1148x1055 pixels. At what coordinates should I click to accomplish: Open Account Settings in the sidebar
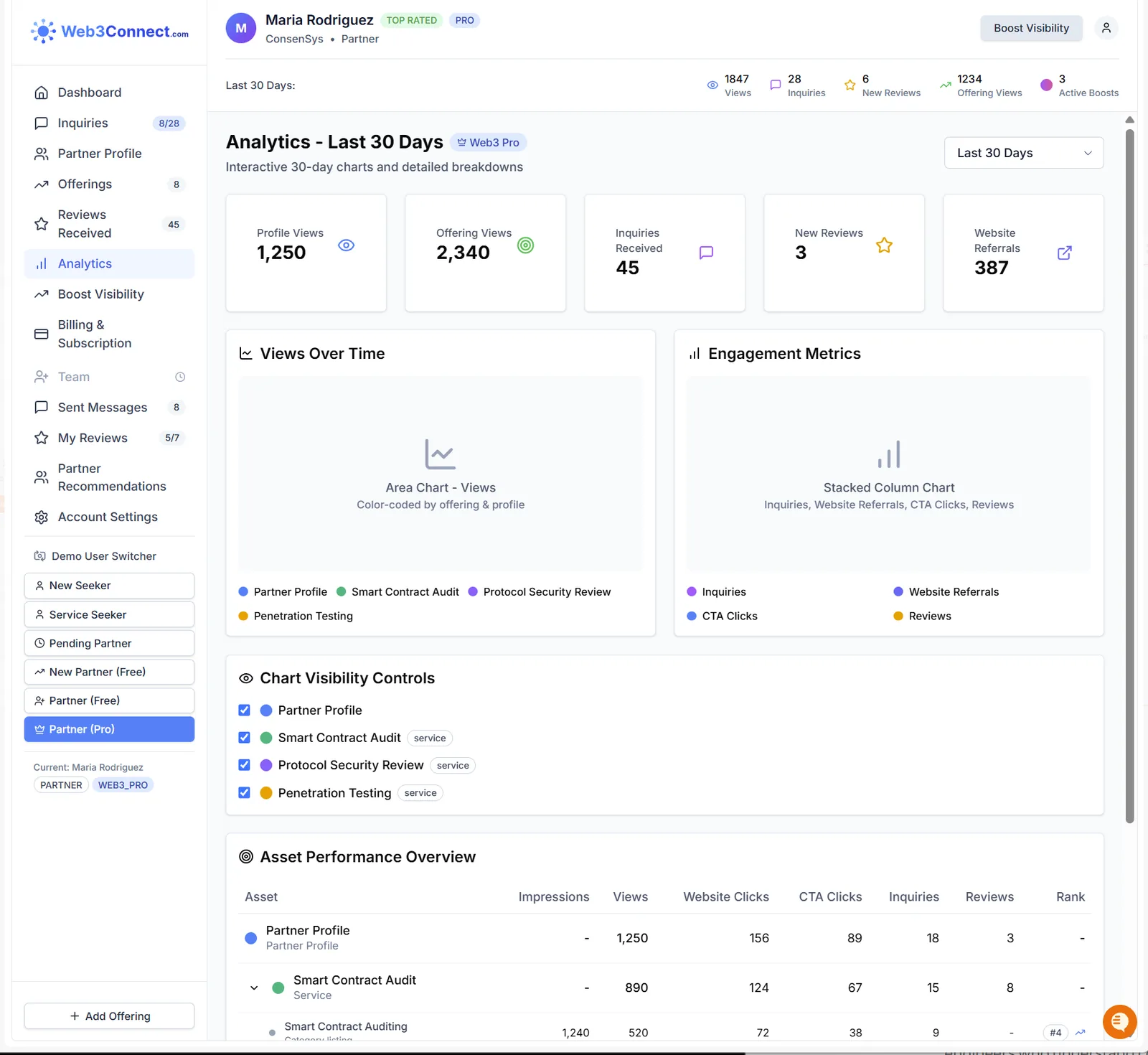[x=109, y=517]
